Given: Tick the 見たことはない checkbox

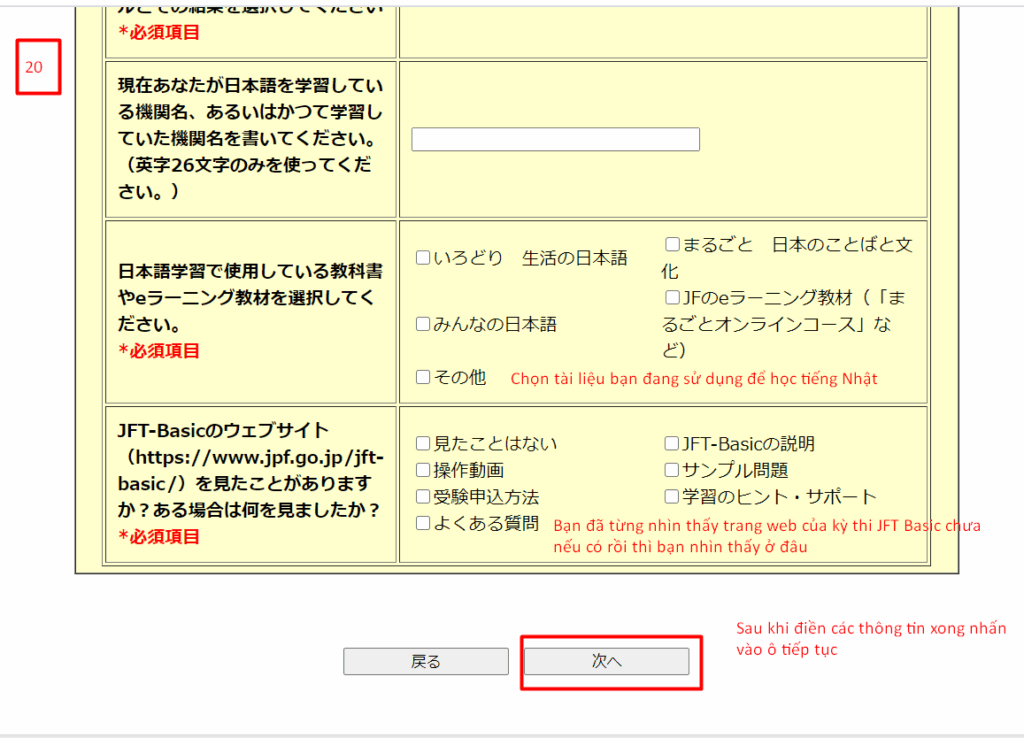Looking at the screenshot, I should tap(423, 444).
